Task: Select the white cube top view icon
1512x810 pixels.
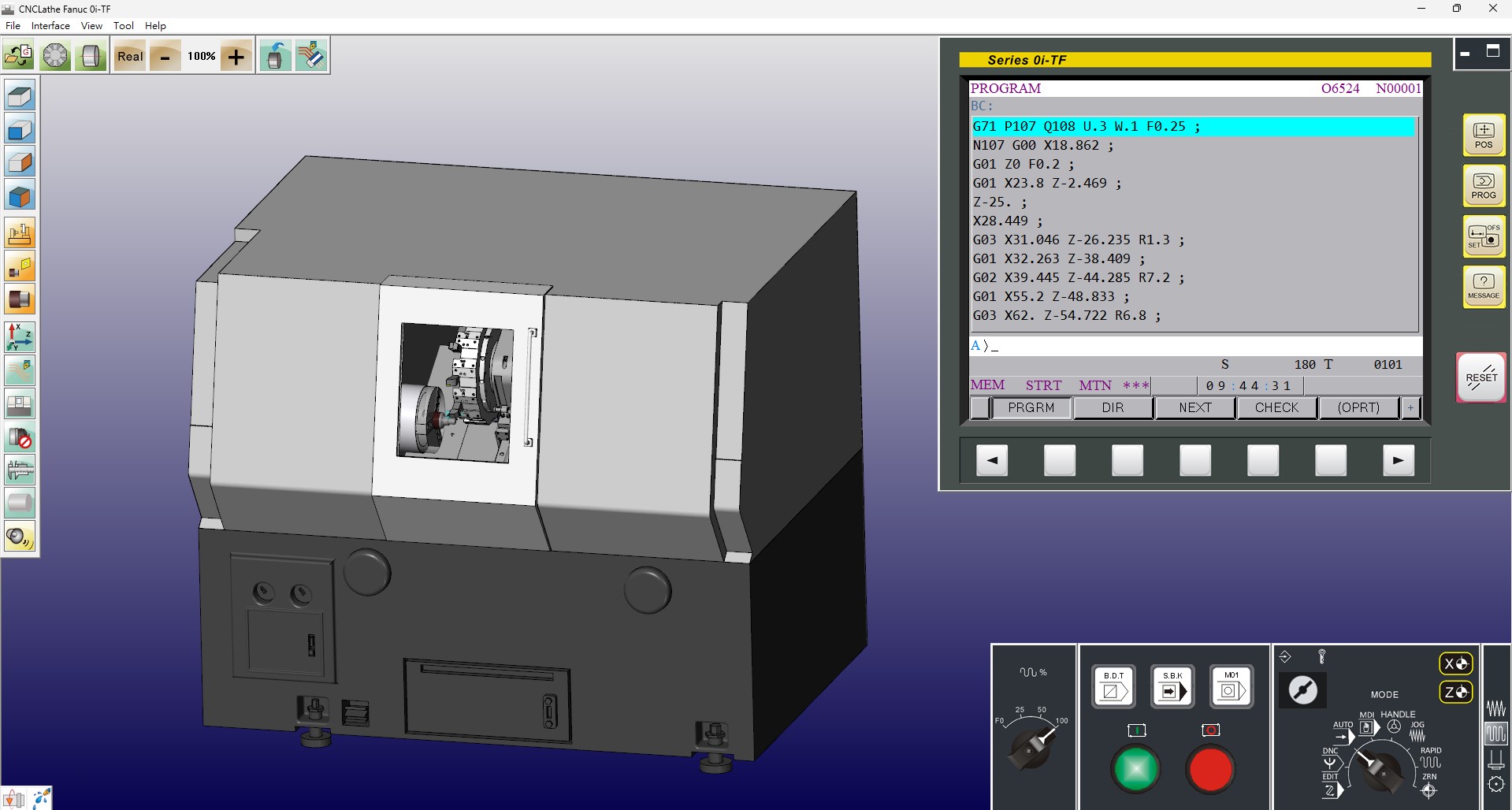Action: (x=20, y=97)
